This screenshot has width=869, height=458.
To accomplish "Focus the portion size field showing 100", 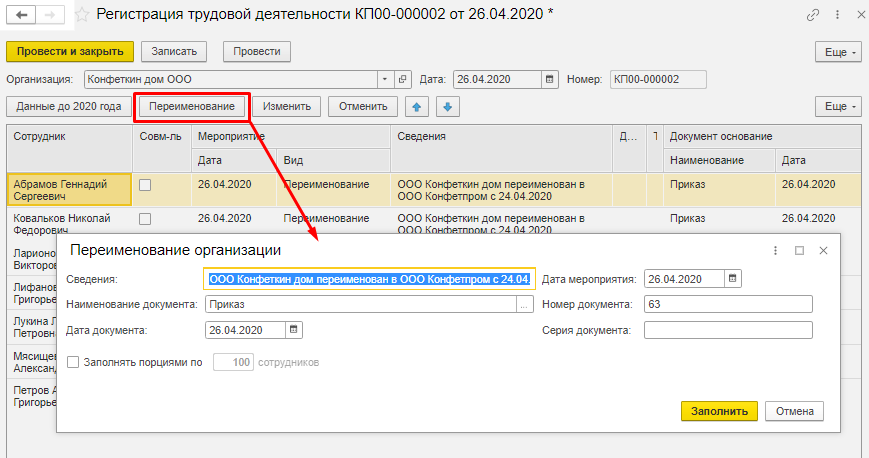I will 233,362.
